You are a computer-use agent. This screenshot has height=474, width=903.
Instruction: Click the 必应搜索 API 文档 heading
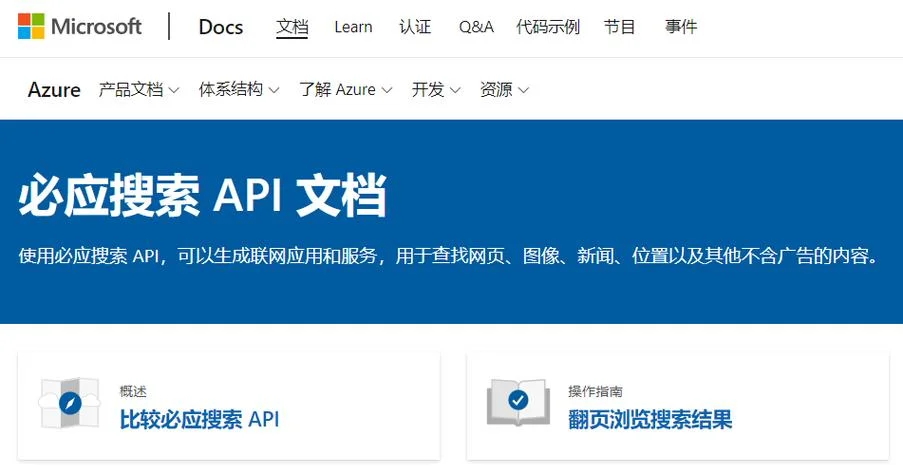(x=202, y=196)
